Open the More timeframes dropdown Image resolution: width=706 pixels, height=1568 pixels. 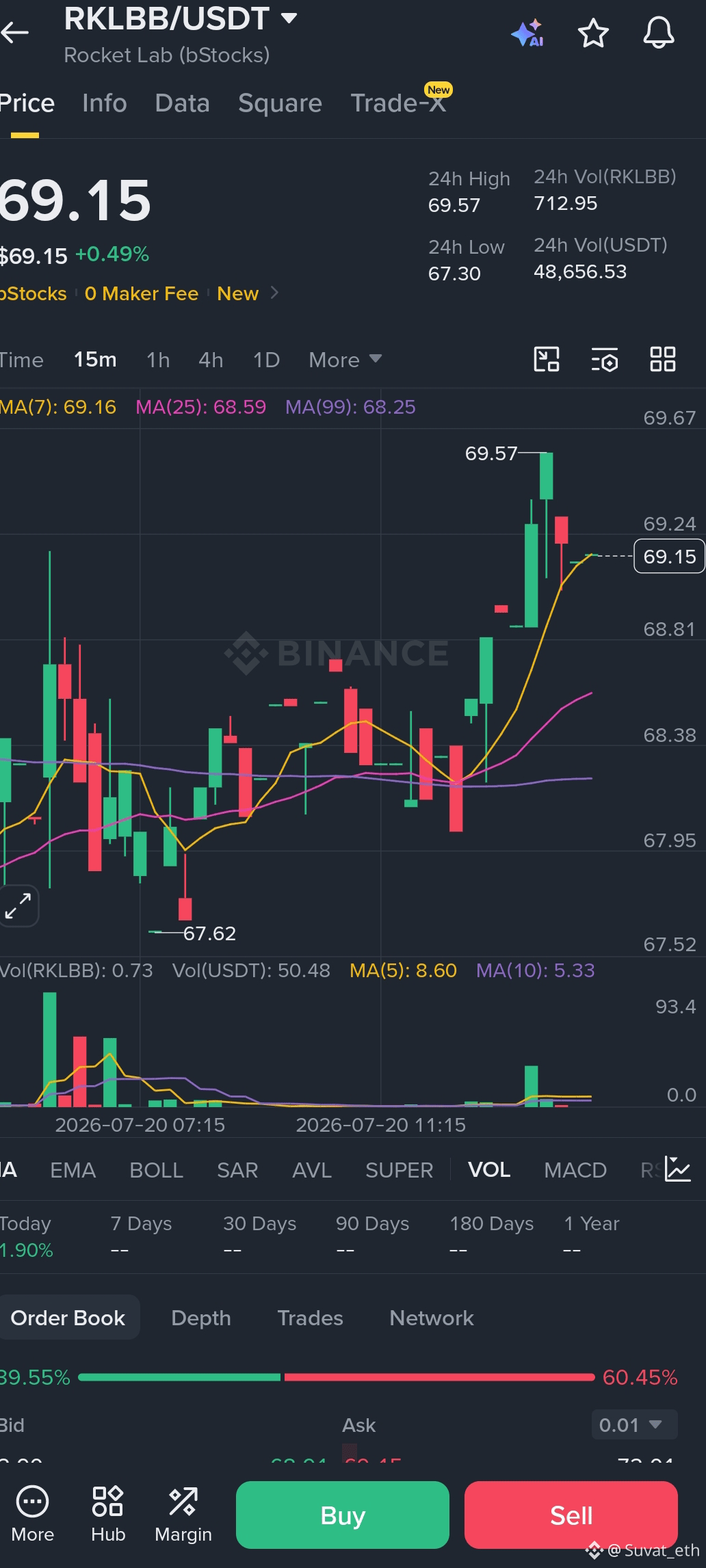(x=345, y=360)
